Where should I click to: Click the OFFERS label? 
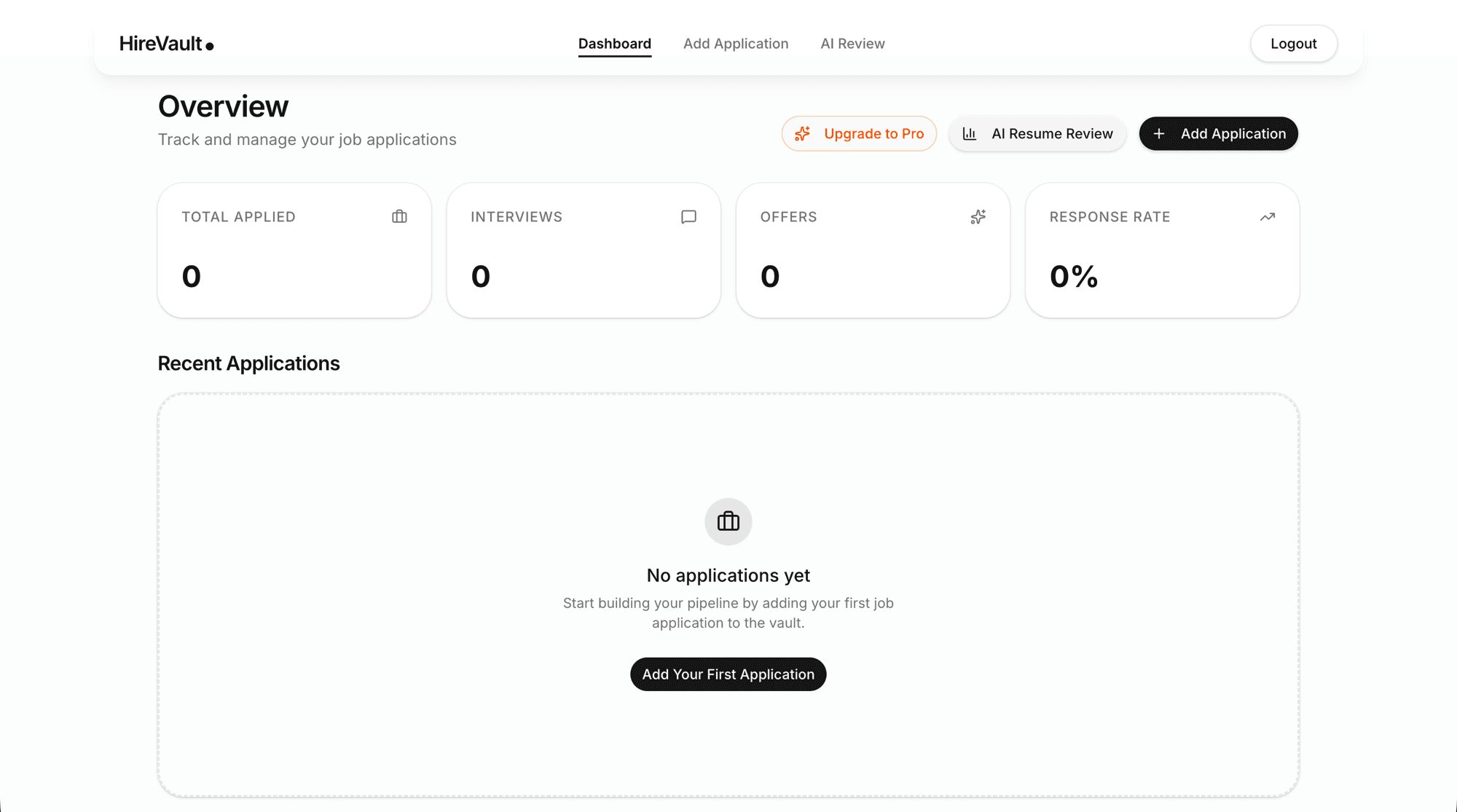pyautogui.click(x=789, y=217)
